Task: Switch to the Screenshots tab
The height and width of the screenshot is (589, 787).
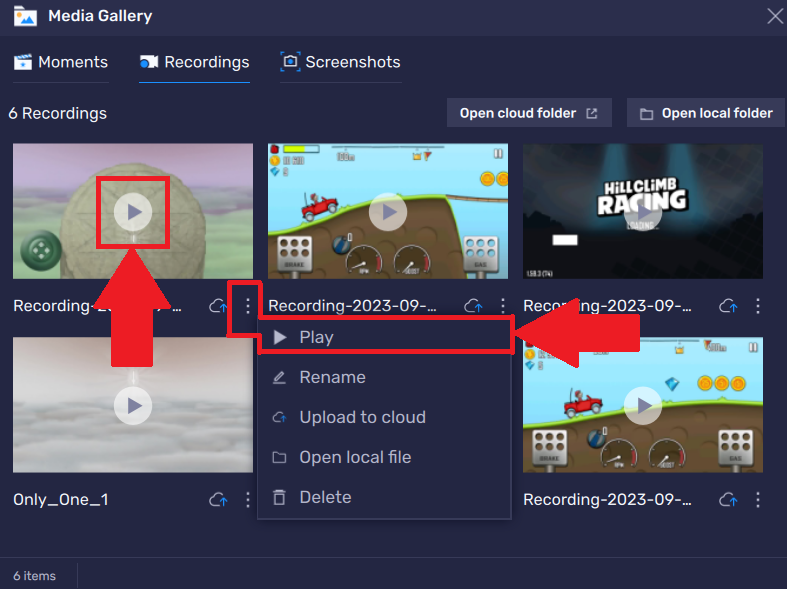Action: (340, 62)
